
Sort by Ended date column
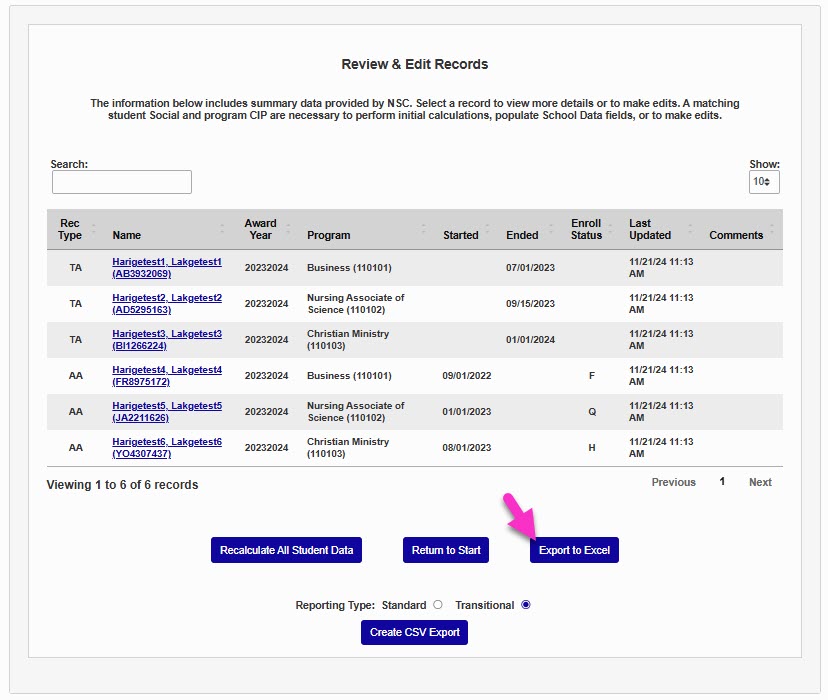(522, 235)
